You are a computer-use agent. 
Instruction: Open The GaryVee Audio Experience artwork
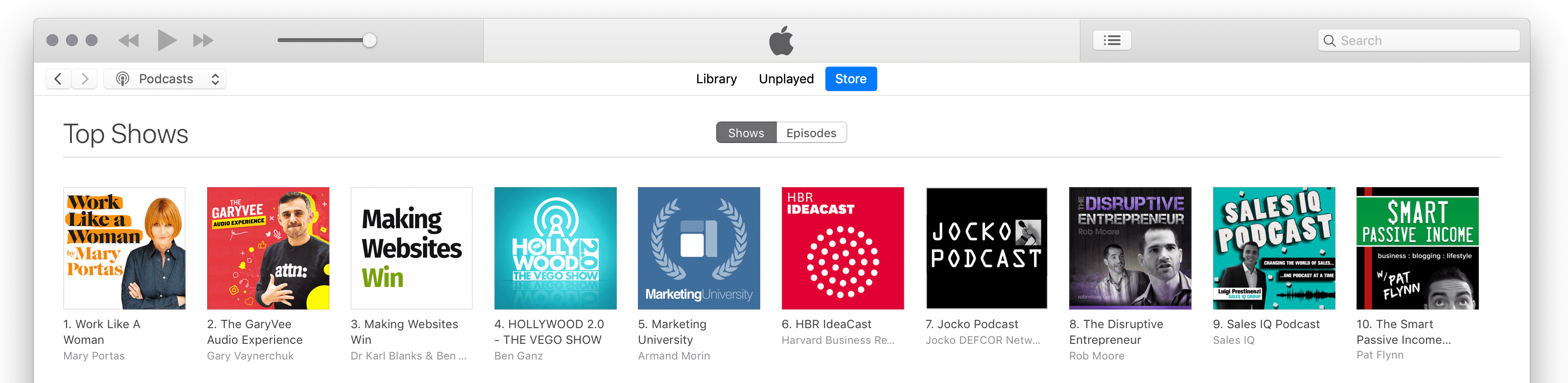tap(268, 248)
